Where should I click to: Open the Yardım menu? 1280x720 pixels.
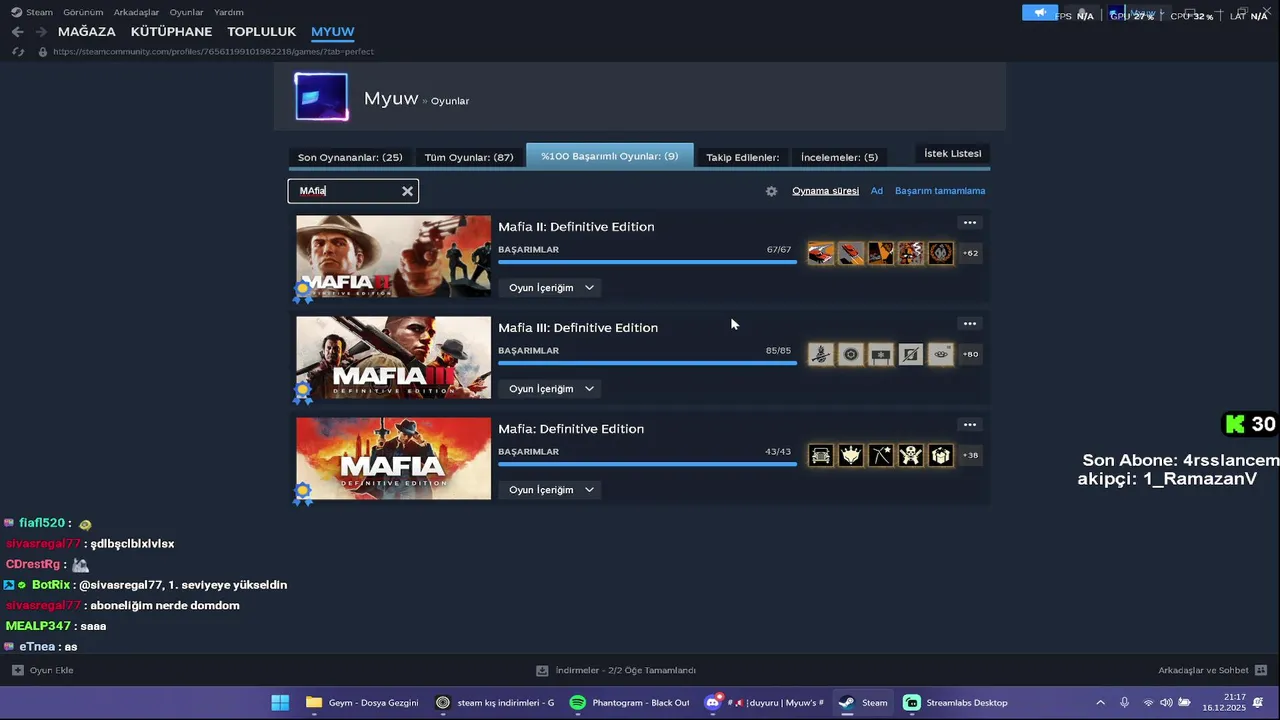click(229, 12)
